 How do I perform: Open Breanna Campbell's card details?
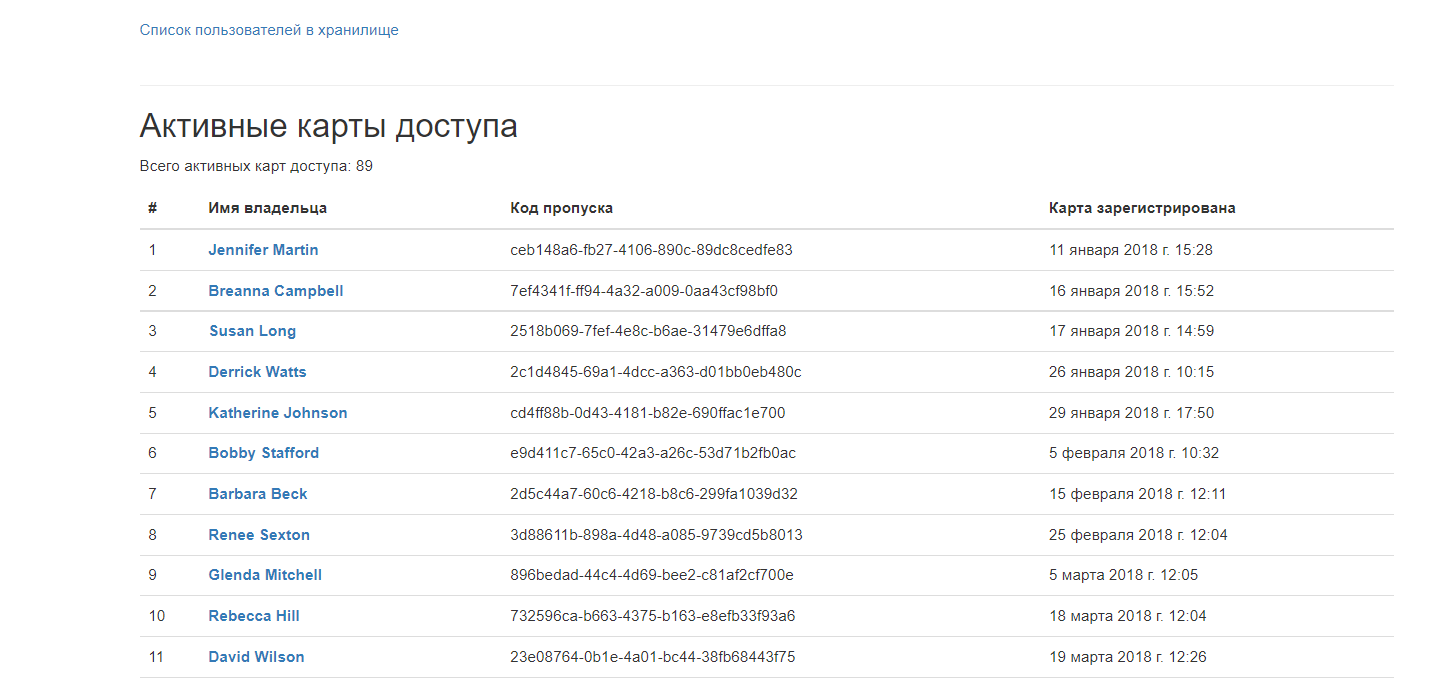tap(275, 290)
